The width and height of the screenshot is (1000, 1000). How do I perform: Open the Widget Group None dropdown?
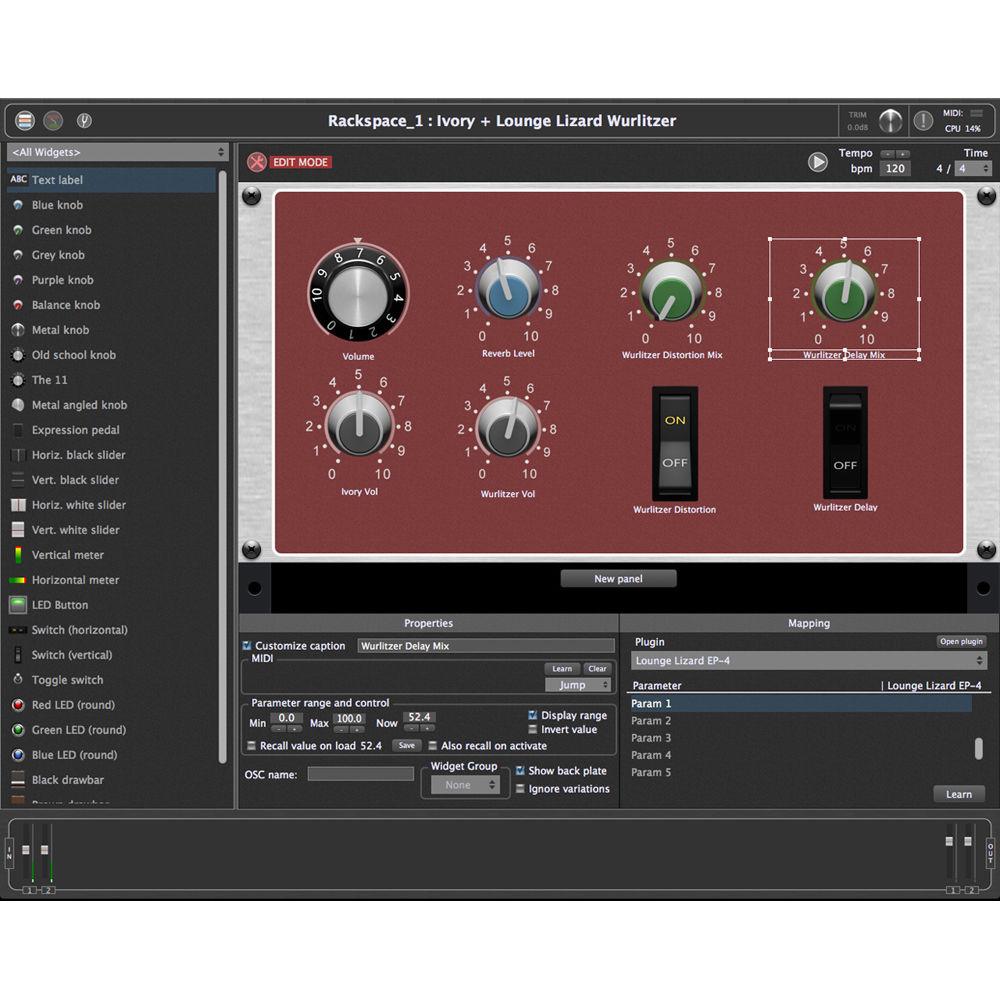[466, 785]
